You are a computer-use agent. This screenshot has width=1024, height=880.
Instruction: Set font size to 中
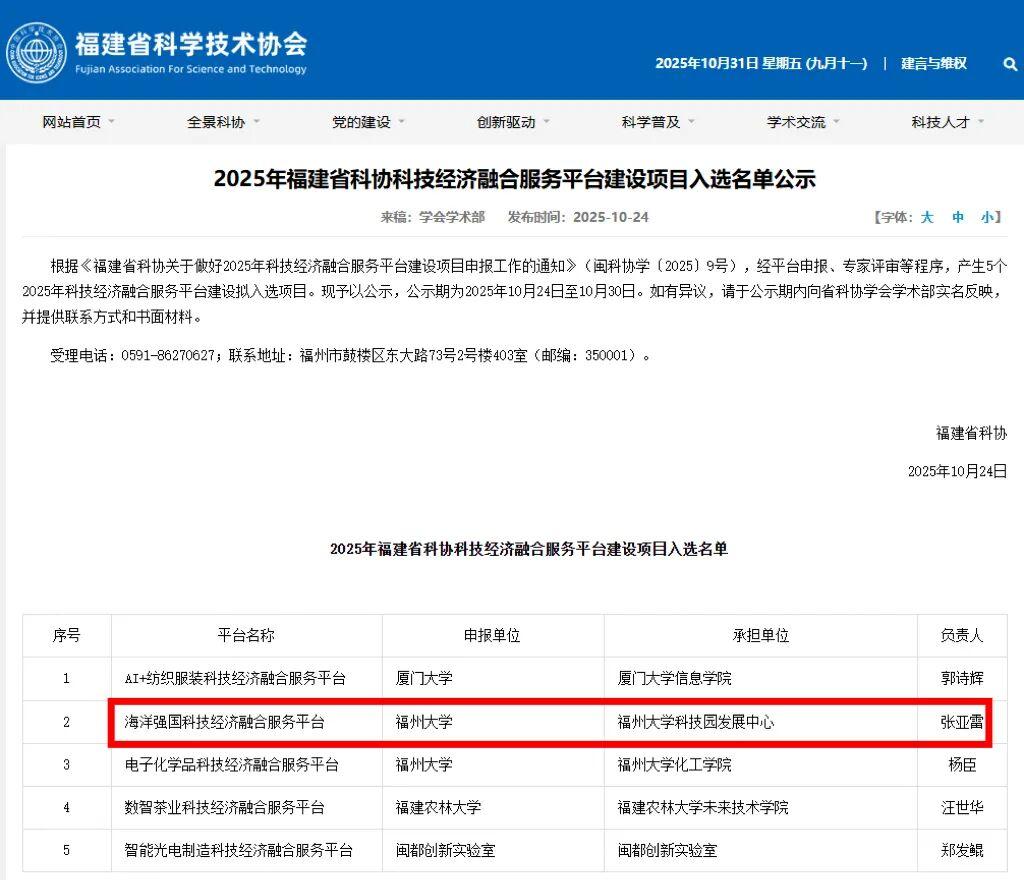pyautogui.click(x=957, y=217)
